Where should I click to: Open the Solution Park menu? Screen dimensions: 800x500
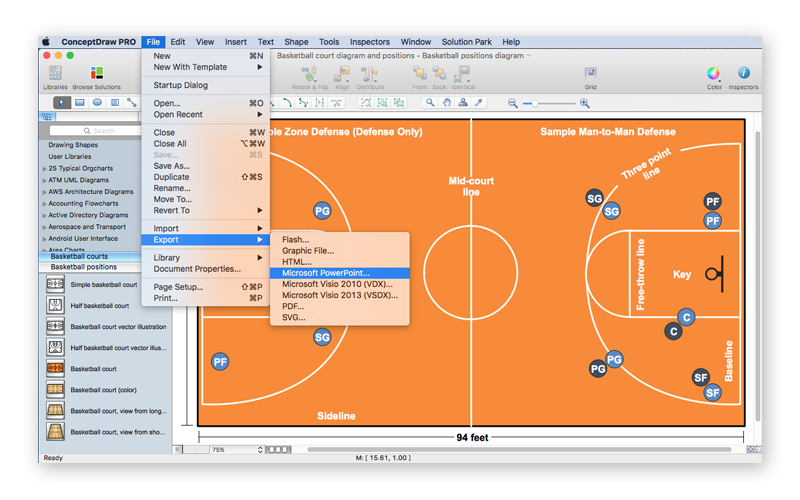(466, 42)
